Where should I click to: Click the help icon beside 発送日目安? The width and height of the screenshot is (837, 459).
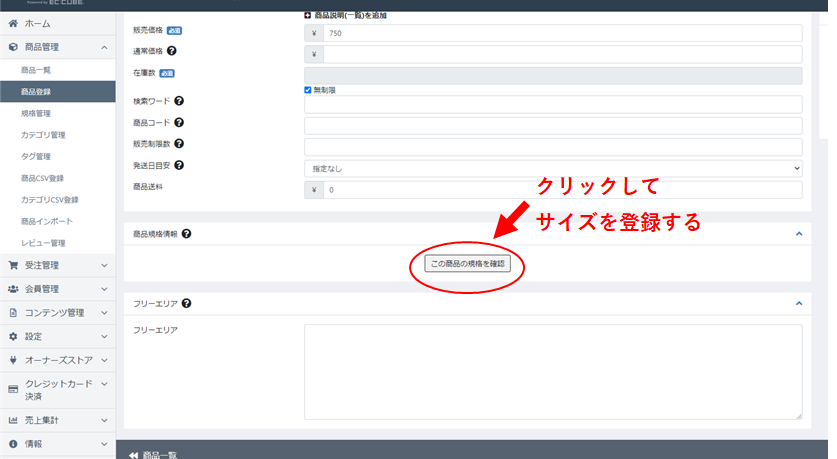click(x=179, y=165)
